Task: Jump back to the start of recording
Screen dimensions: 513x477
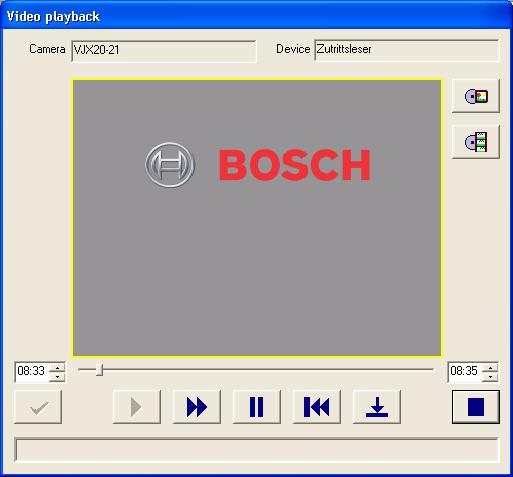Action: (317, 407)
